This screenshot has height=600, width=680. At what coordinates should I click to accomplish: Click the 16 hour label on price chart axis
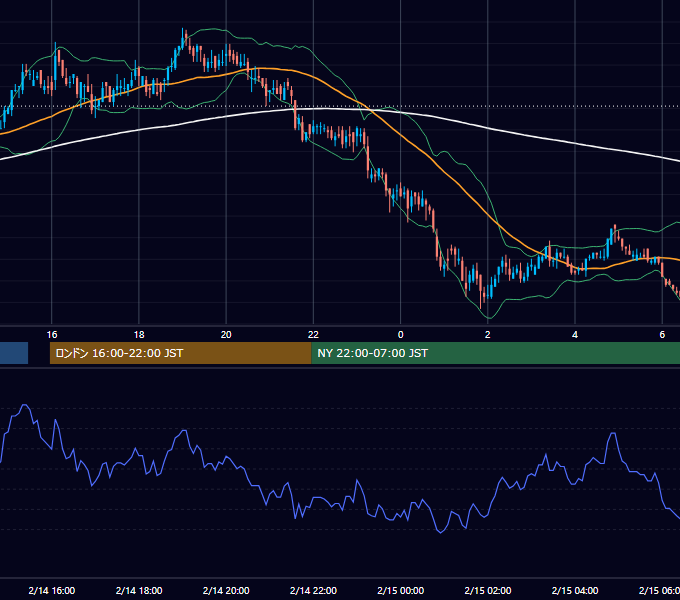[52, 335]
